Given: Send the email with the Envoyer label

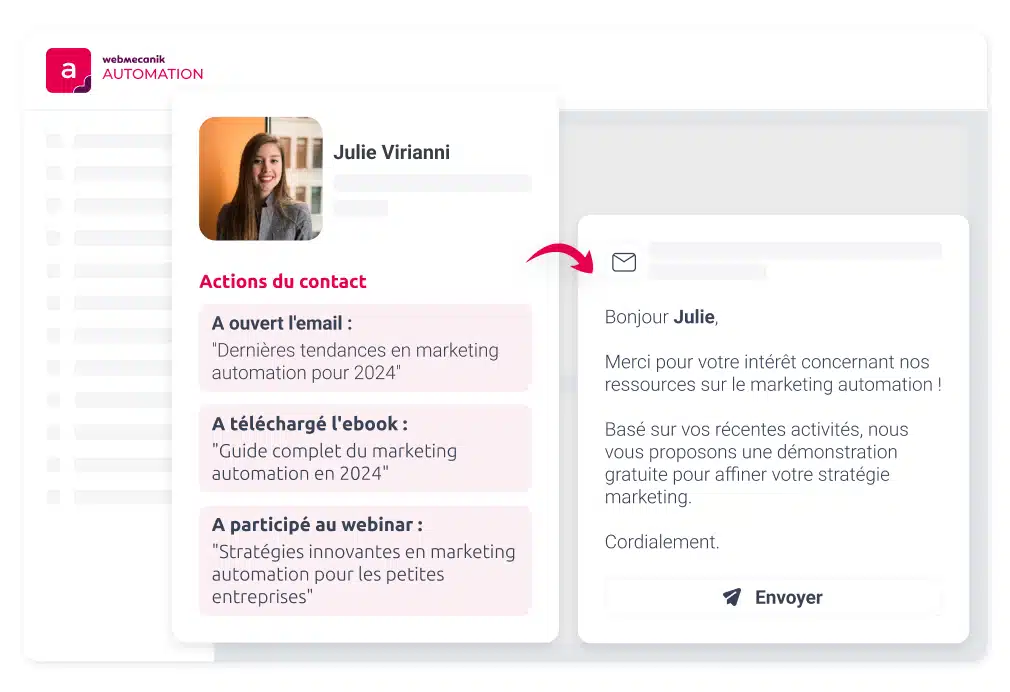Looking at the screenshot, I should [x=788, y=597].
